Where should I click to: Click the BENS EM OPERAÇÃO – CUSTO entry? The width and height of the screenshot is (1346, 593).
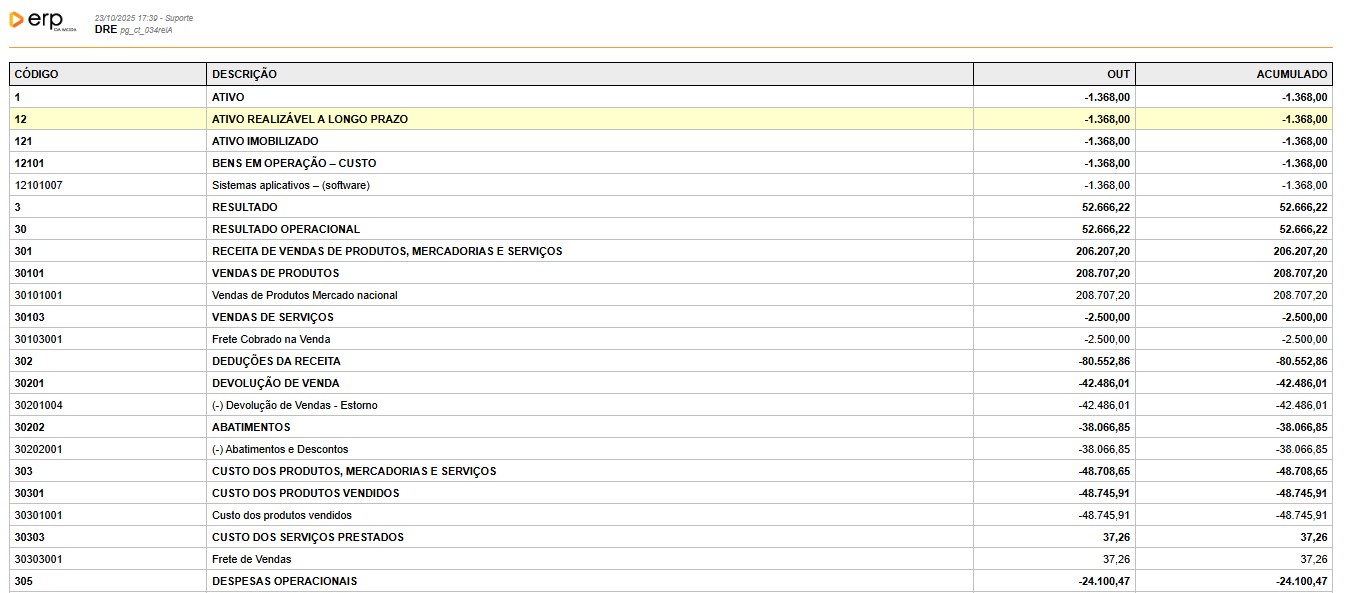click(x=294, y=163)
